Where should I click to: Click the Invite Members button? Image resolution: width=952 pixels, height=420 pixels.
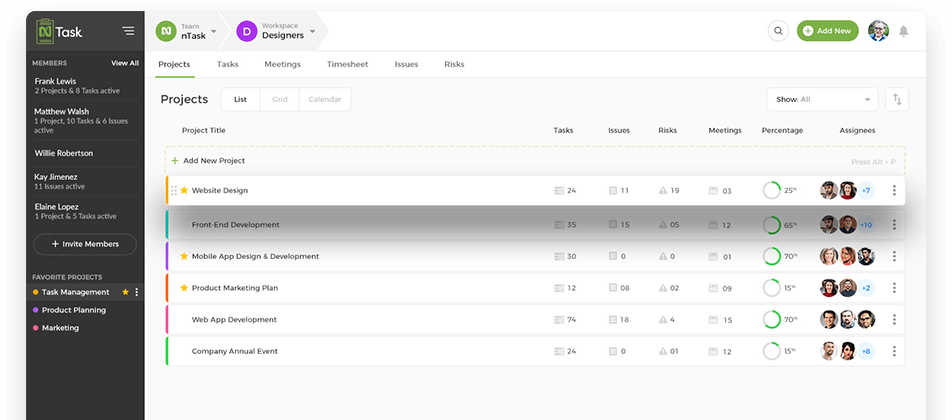[x=84, y=244]
